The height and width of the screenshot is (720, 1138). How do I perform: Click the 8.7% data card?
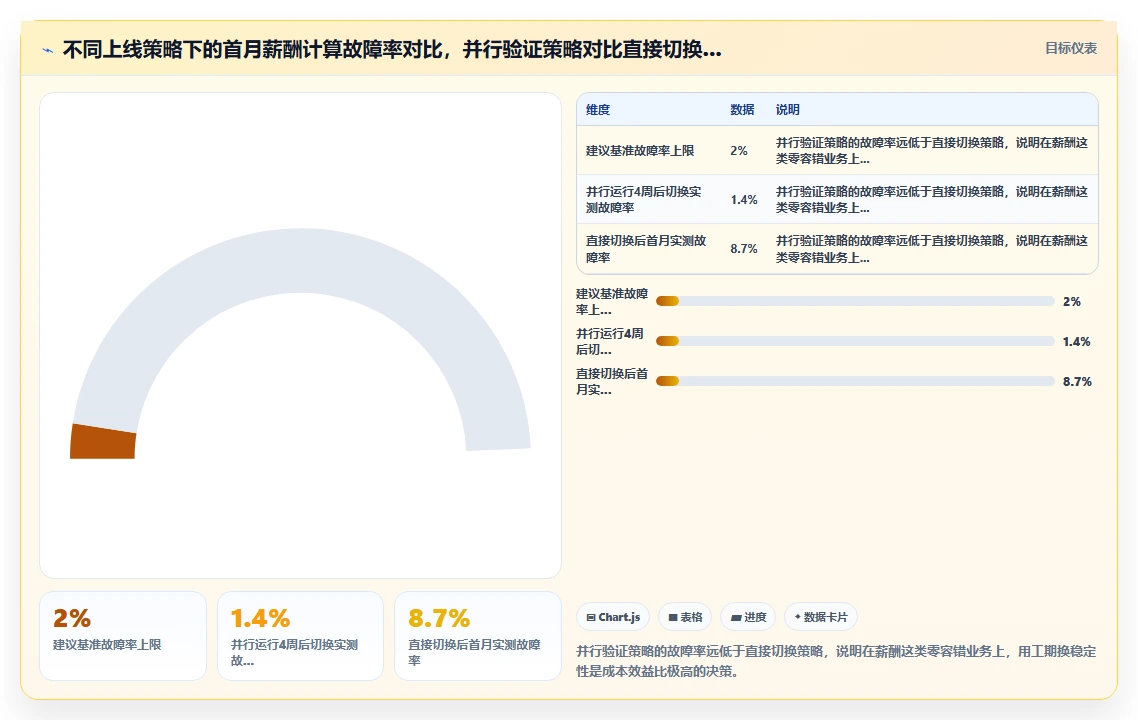(478, 636)
